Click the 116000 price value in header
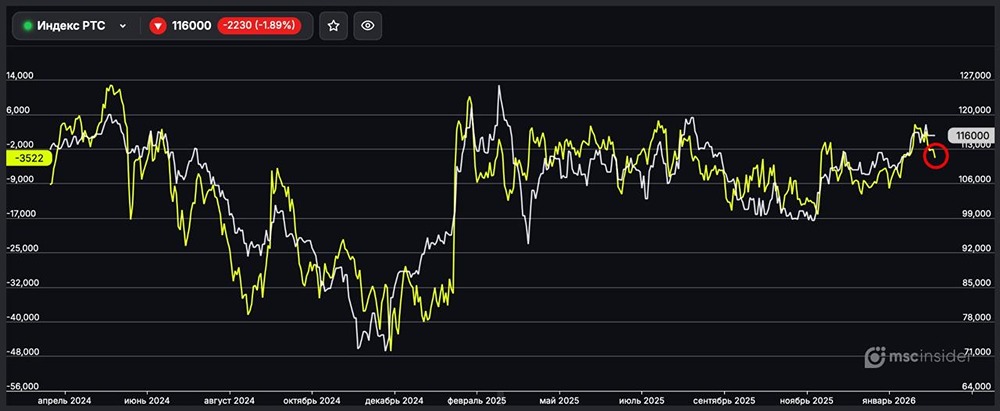 coord(192,26)
